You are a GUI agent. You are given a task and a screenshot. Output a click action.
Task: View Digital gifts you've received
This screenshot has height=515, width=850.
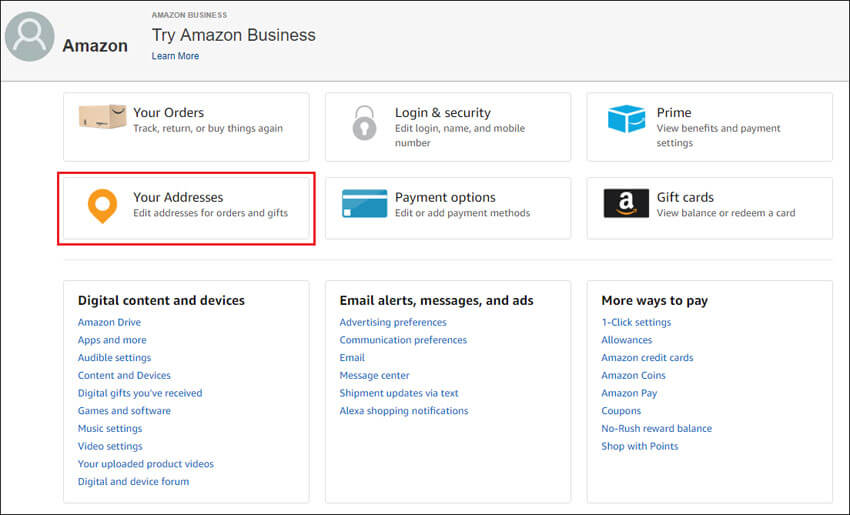click(x=140, y=393)
